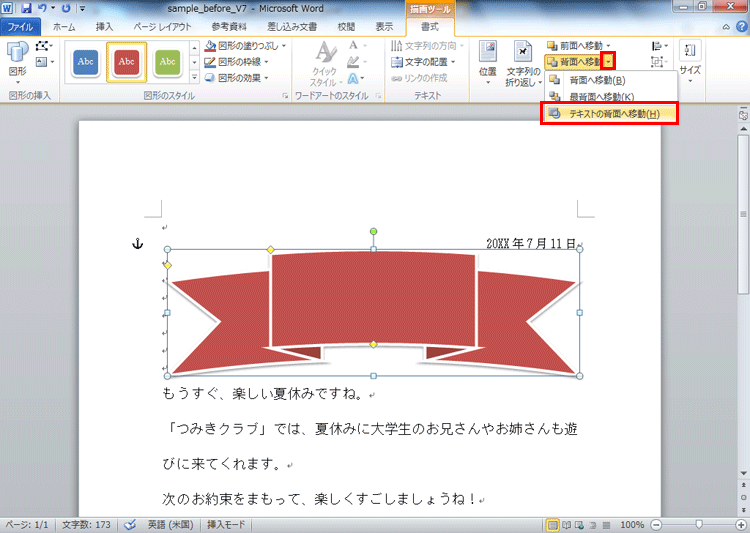Image resolution: width=750 pixels, height=533 pixels.
Task: Open the Customize Quick Access Toolbar dropdown
Action: click(x=82, y=9)
